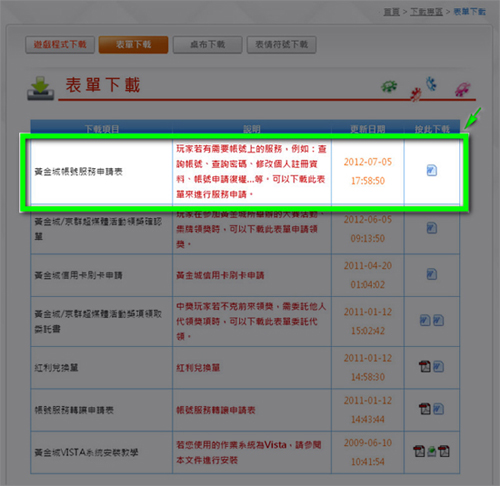Click description starting 中獎玩家若不克前來領獎
Viewport: 500px width, 486px height.
click(x=251, y=321)
